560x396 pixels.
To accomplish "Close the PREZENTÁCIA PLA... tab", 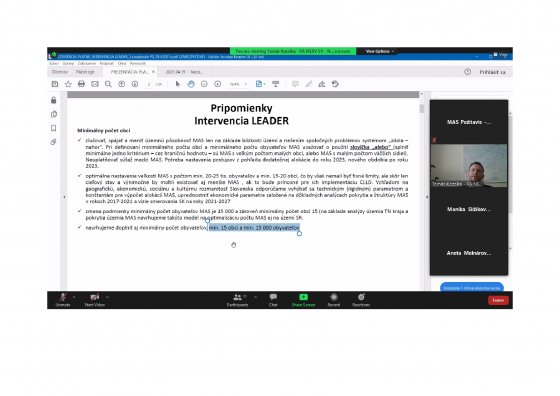I will pyautogui.click(x=153, y=72).
